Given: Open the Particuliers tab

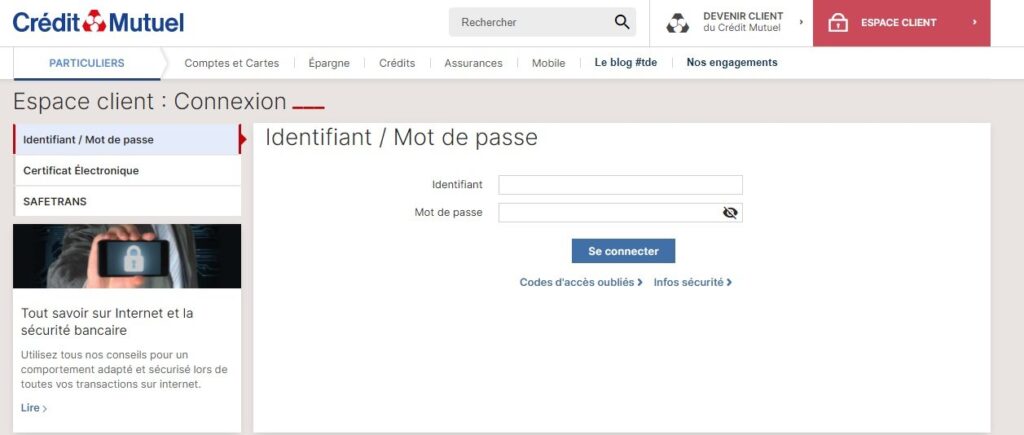Looking at the screenshot, I should click(87, 63).
